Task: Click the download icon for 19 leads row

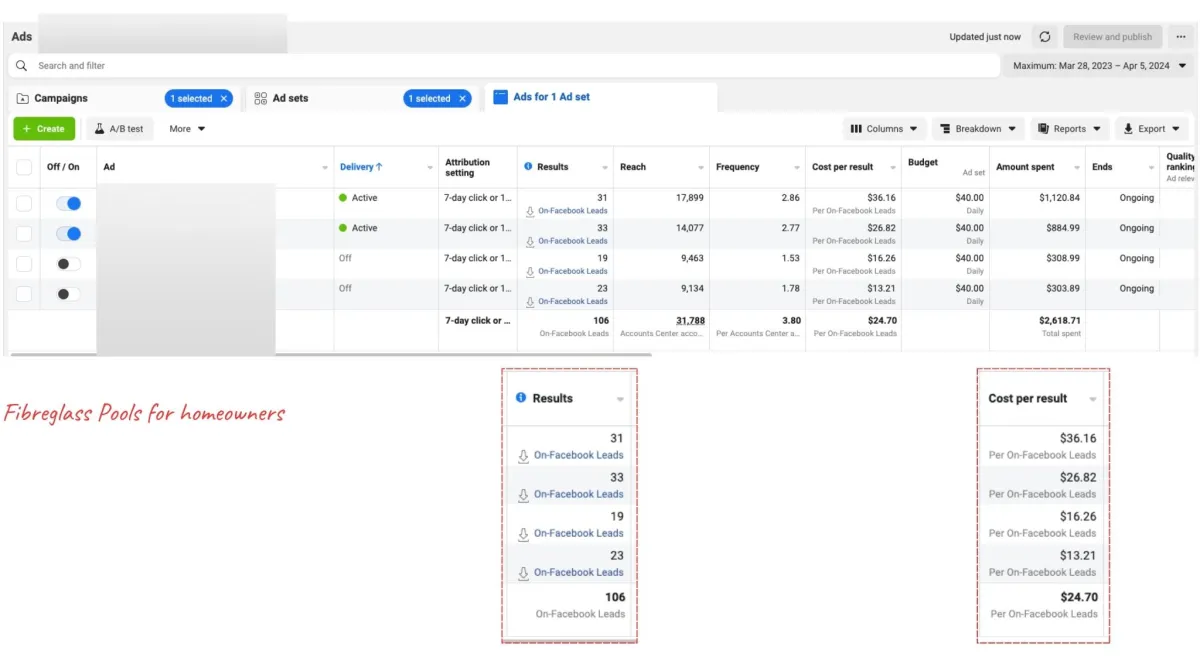Action: [530, 271]
